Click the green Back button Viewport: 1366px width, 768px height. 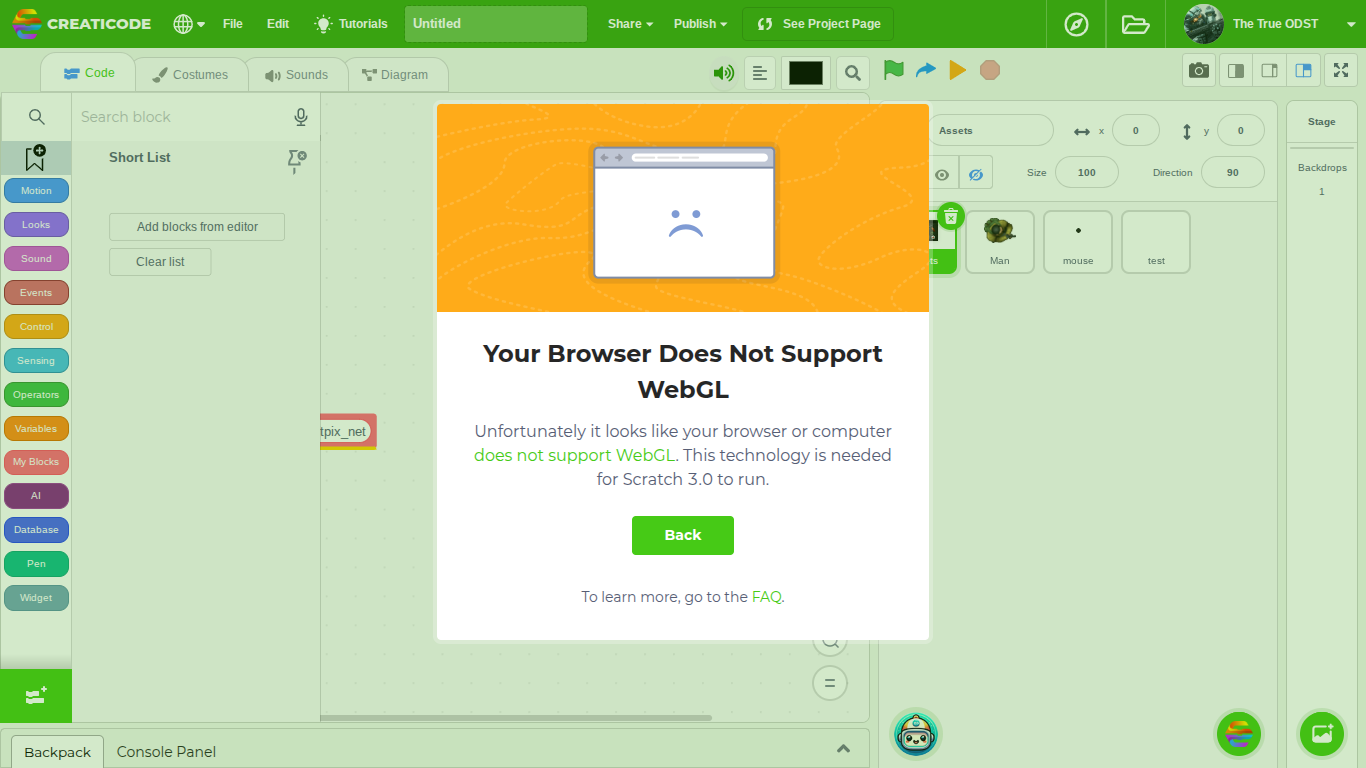pyautogui.click(x=683, y=535)
